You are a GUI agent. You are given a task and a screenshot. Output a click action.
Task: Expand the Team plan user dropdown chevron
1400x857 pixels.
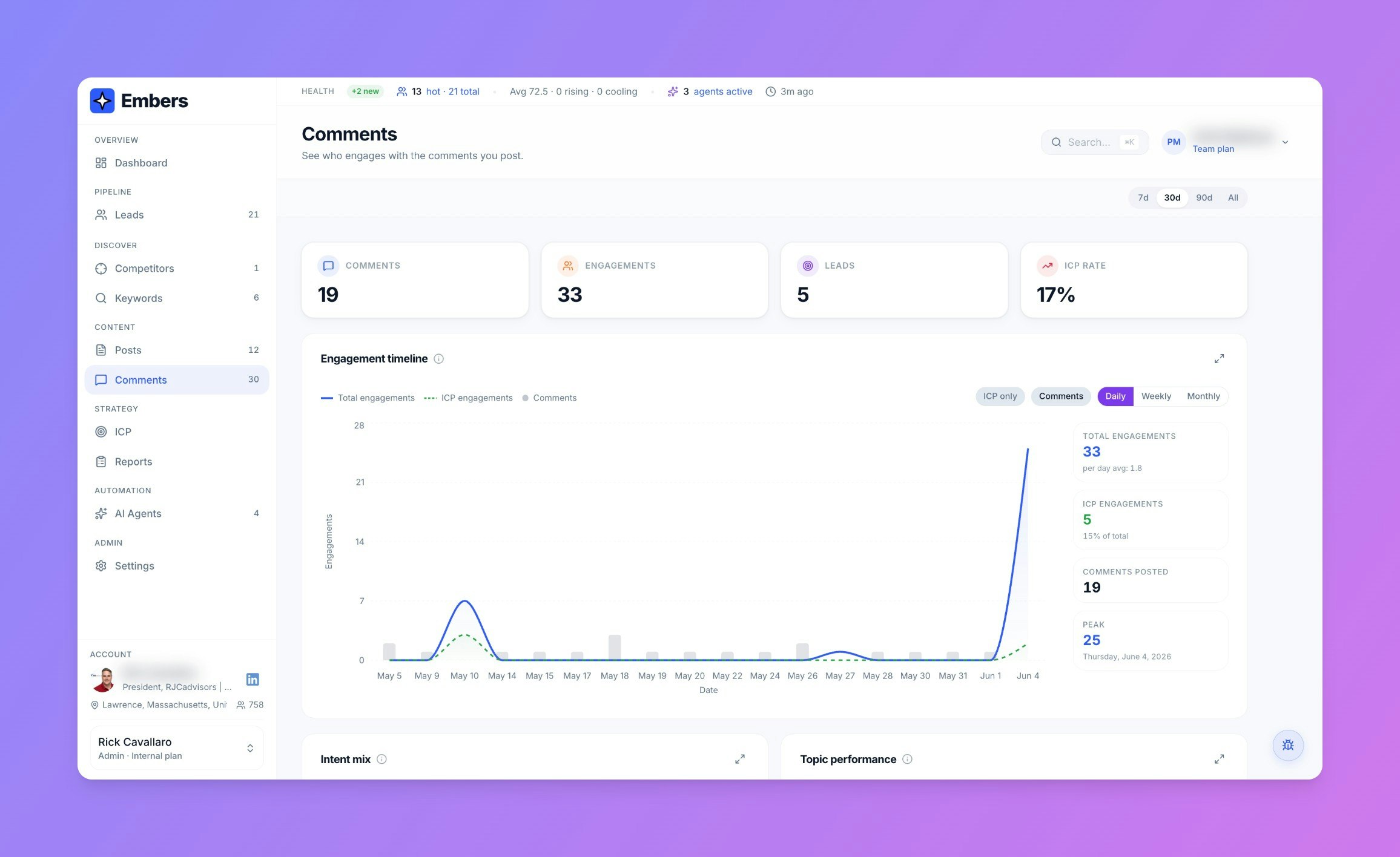tap(1285, 142)
